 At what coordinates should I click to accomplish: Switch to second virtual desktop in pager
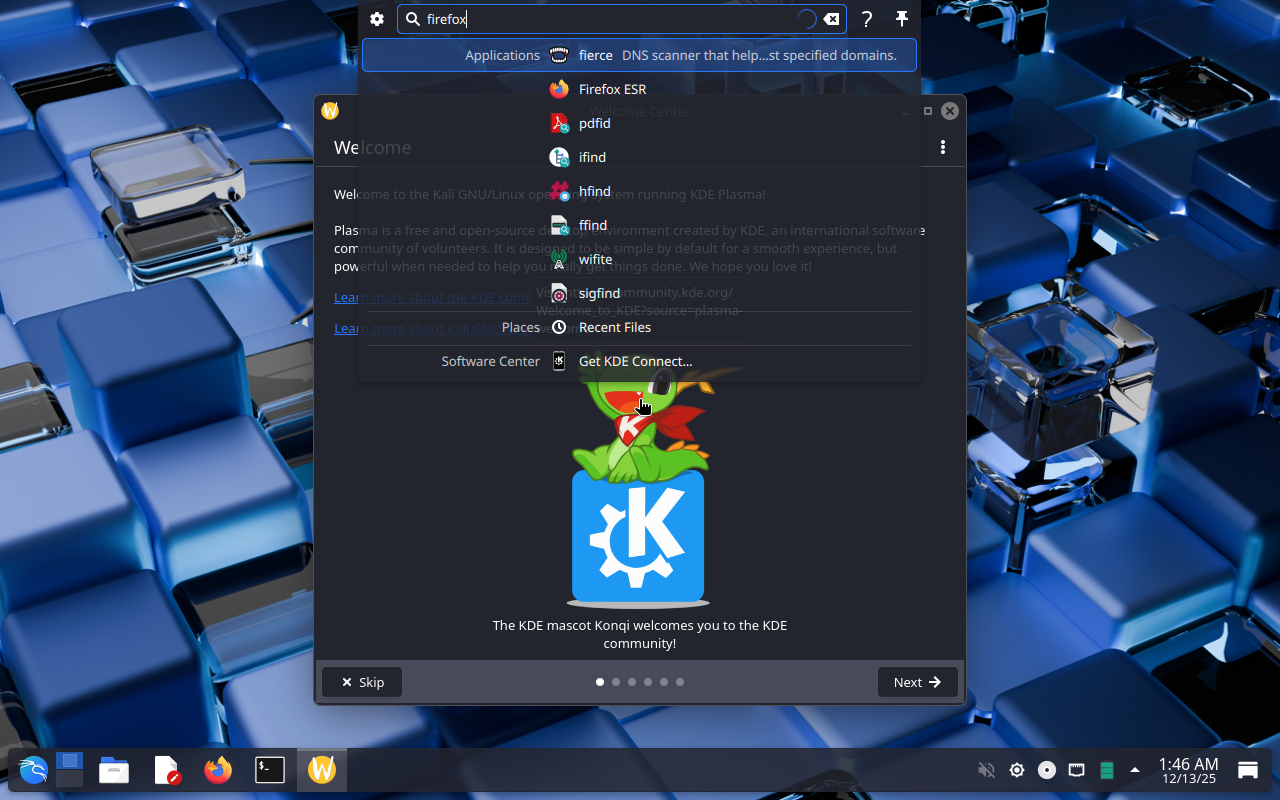click(69, 779)
